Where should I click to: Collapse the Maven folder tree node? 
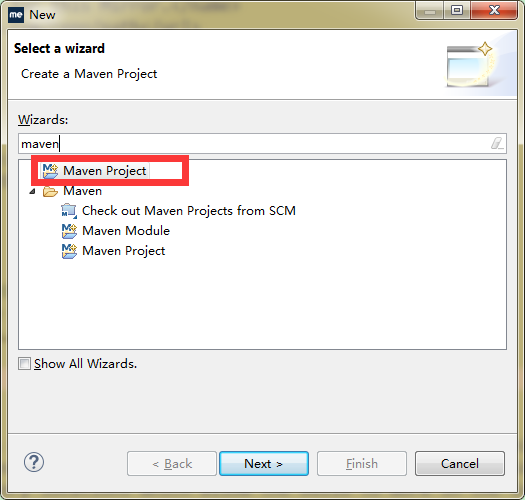32,191
